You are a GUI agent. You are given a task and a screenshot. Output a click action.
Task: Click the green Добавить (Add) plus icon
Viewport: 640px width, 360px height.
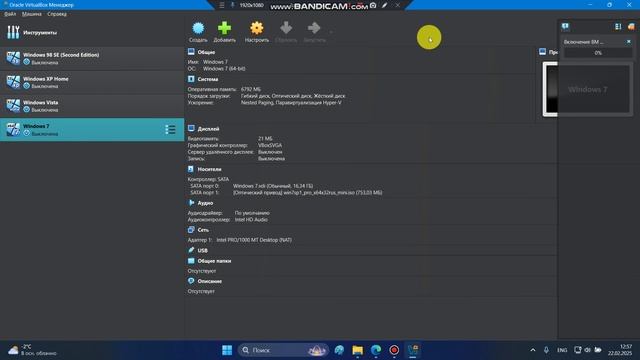coord(224,28)
